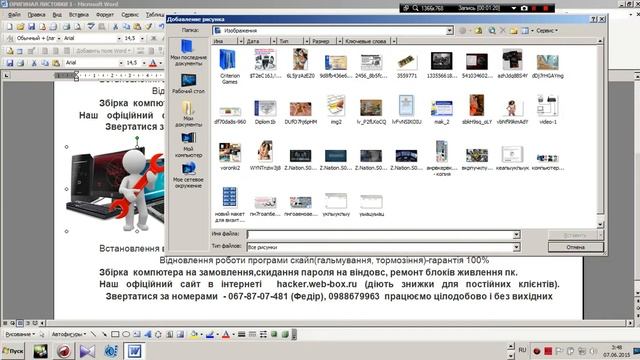640x360 pixels.
Task: Select the Rectangle tool in drawing toolbar
Action: 115,334
